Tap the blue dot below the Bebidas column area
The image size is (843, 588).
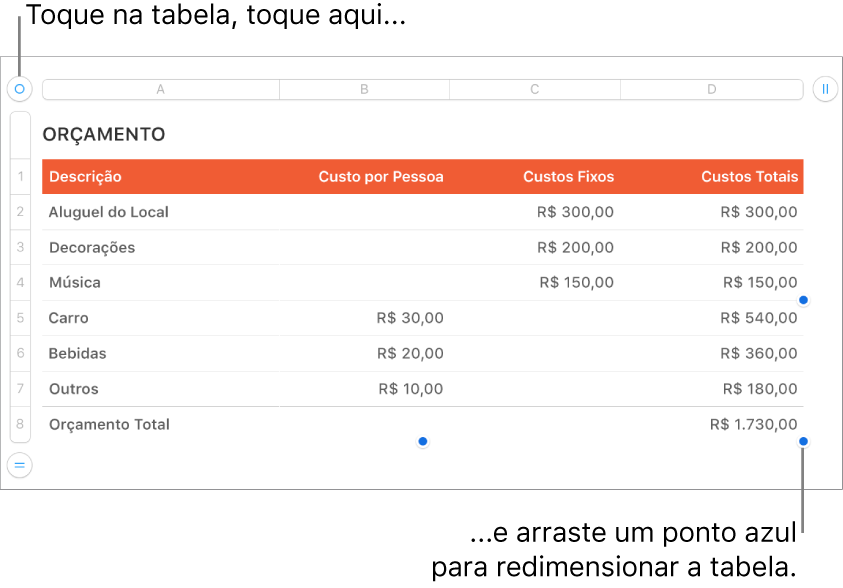[423, 440]
